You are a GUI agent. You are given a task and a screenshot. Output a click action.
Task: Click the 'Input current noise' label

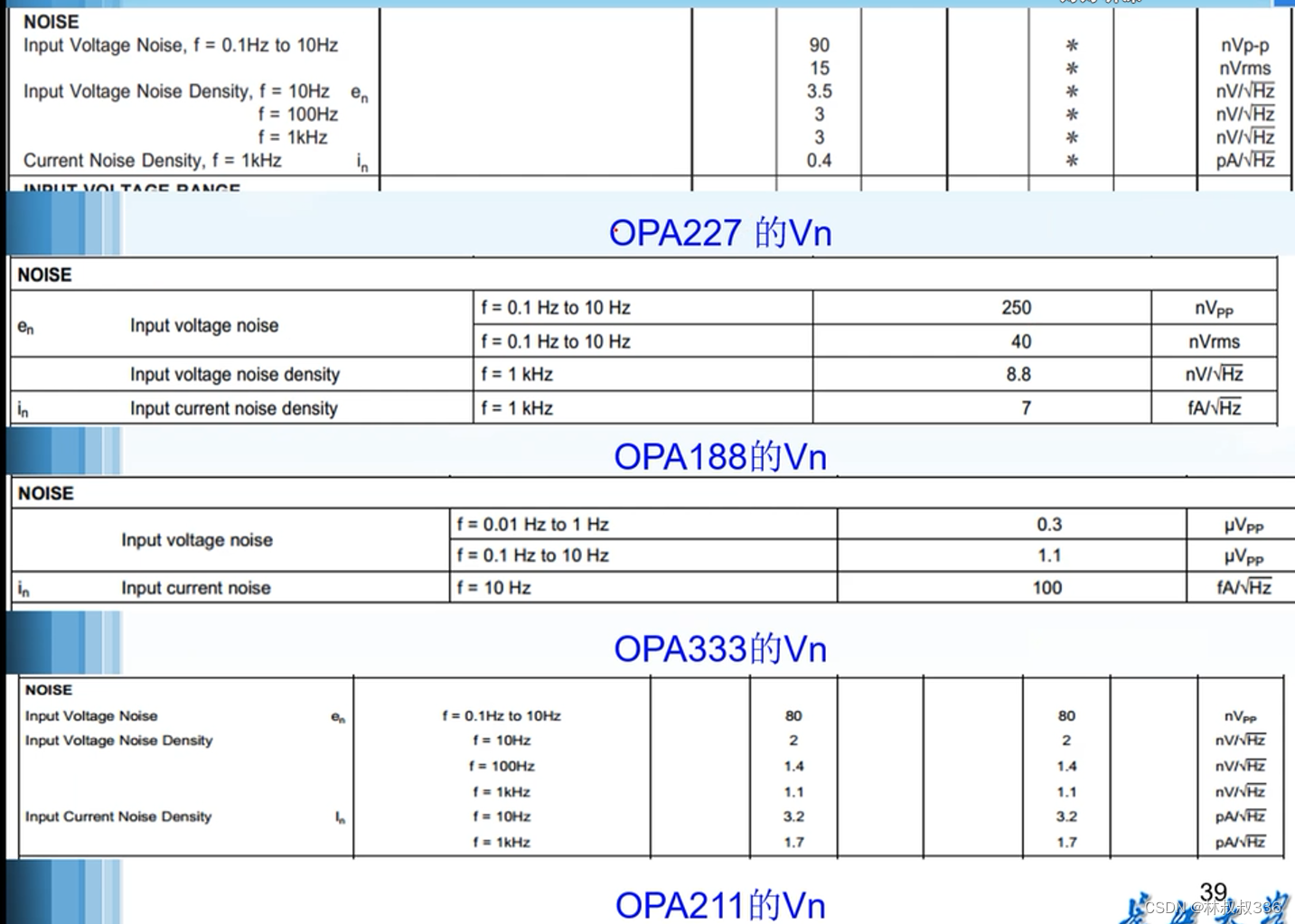point(196,588)
